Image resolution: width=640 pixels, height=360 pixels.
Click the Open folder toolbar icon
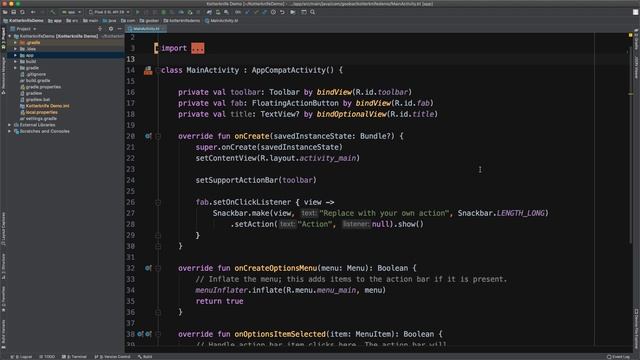coord(5,12)
